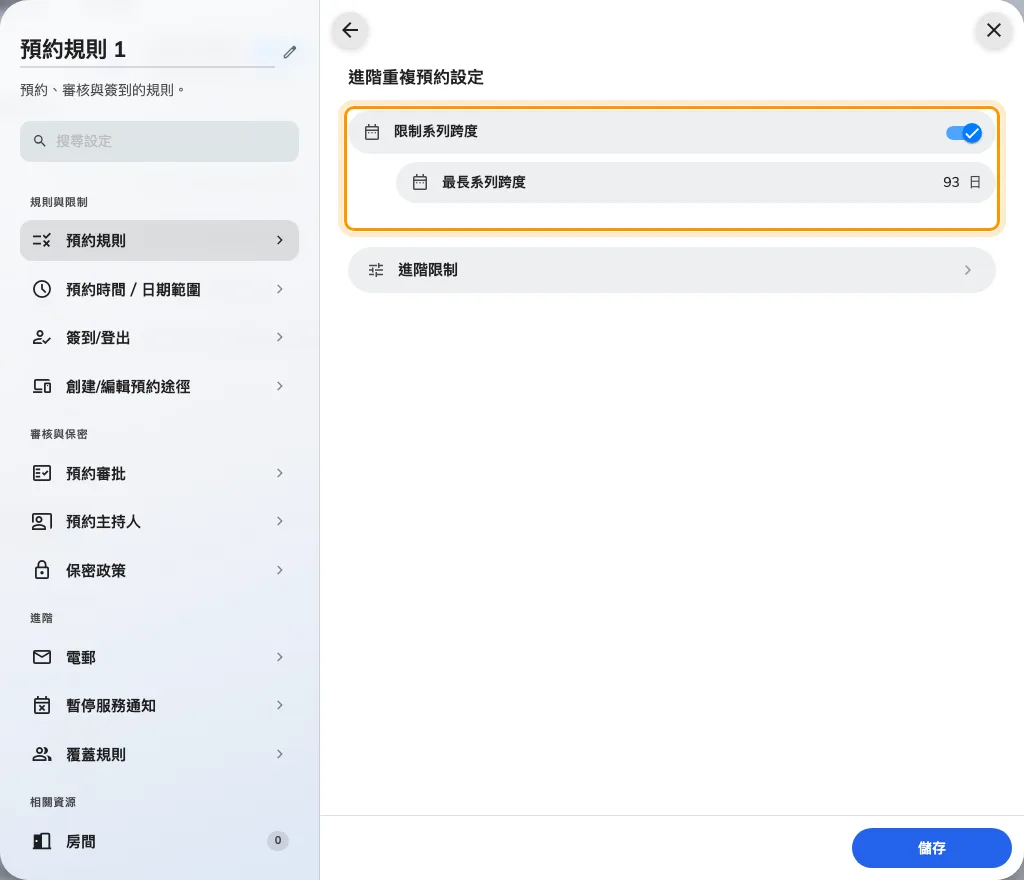This screenshot has height=880, width=1024.
Task: Expand 創建/編輯預約途徑 chevron
Action: [x=280, y=386]
